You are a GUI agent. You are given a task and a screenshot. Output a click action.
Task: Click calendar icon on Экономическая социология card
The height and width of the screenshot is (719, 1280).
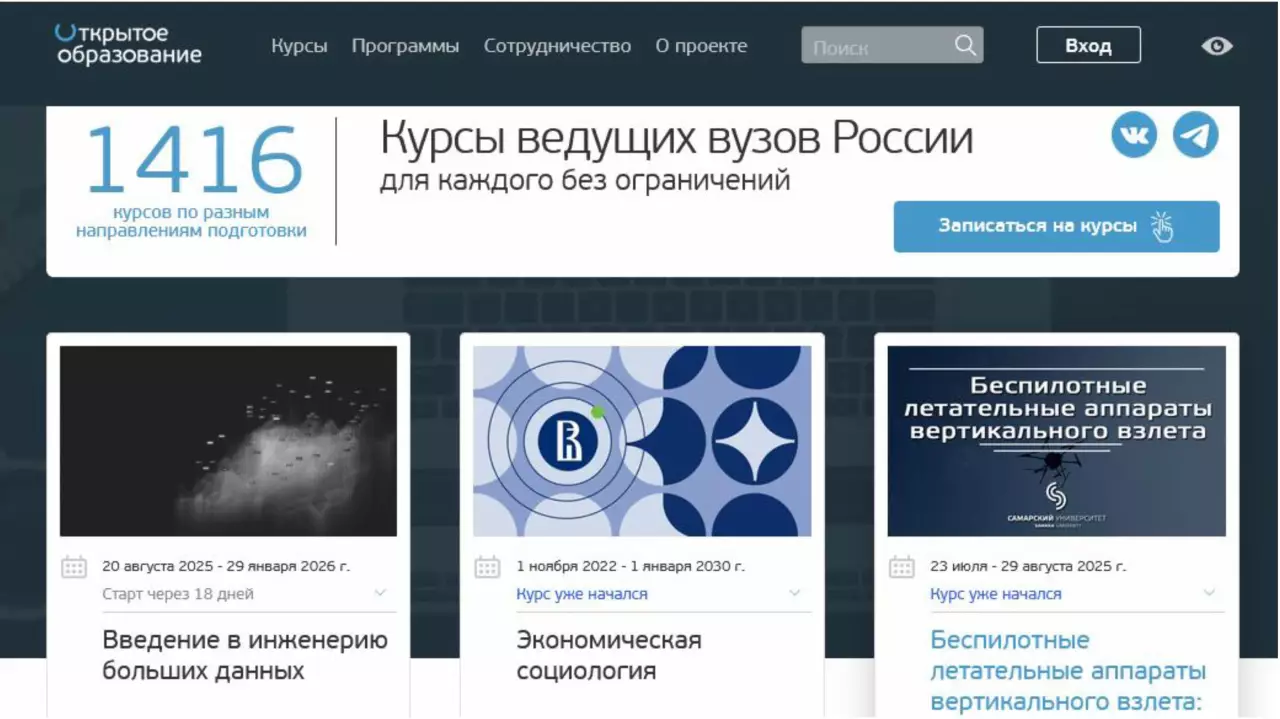(x=487, y=567)
